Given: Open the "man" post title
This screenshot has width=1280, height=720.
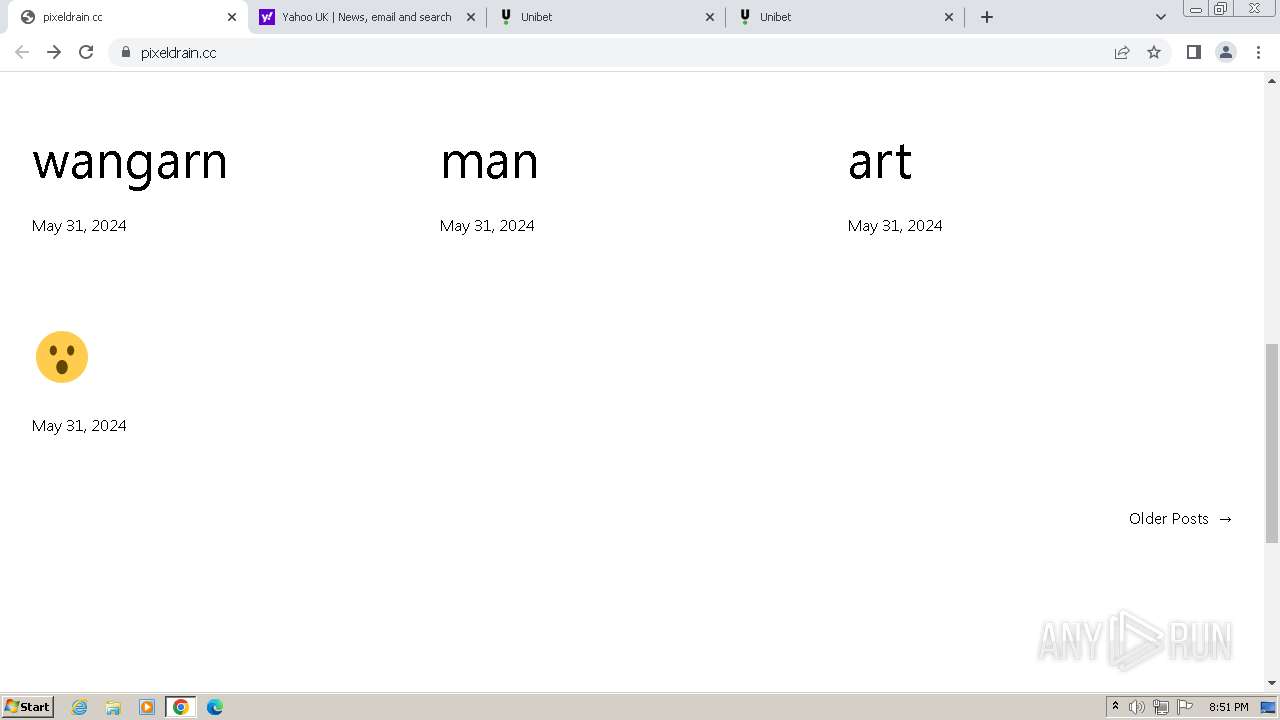Looking at the screenshot, I should 489,162.
